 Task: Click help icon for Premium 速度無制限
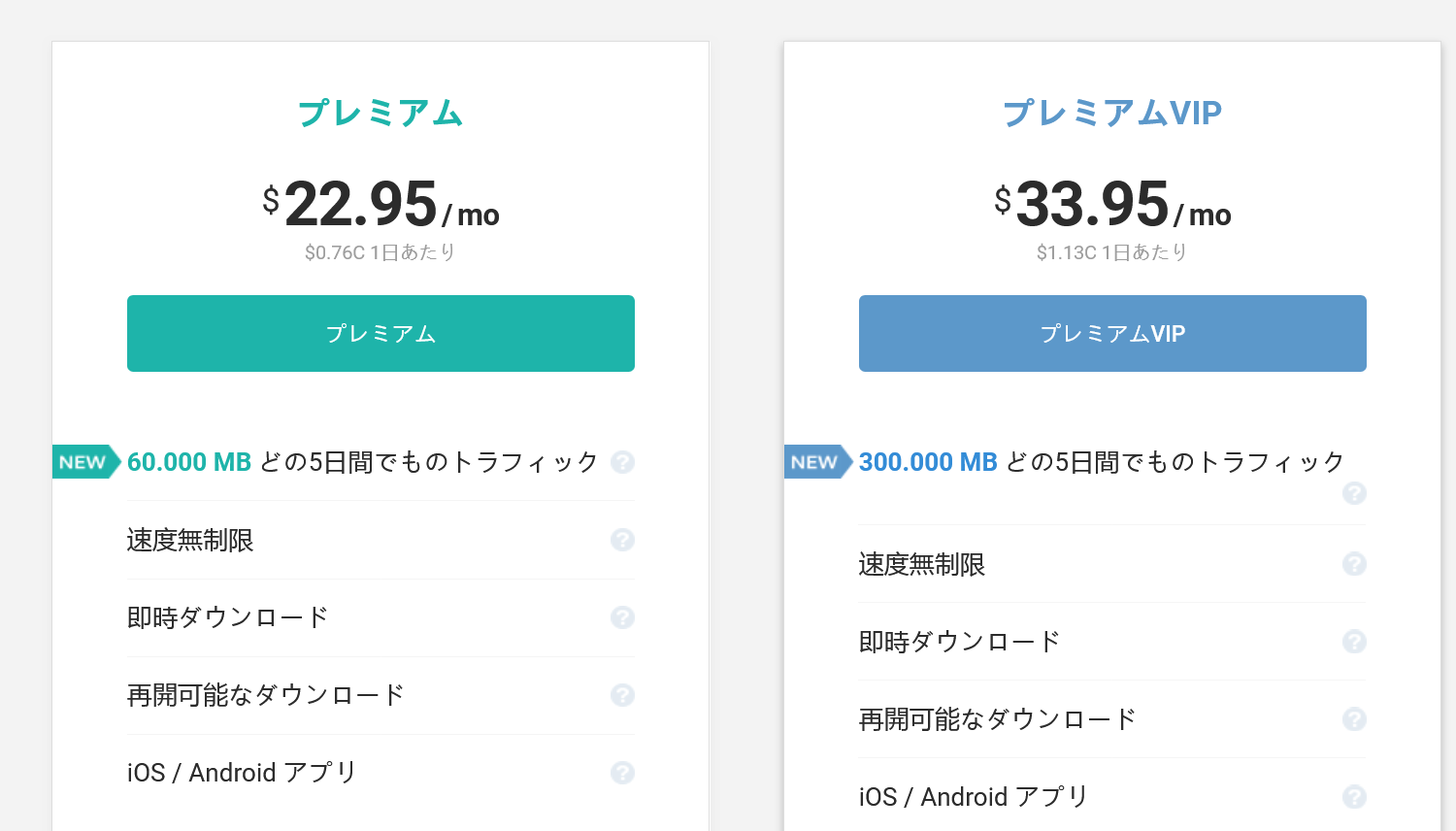pyautogui.click(x=622, y=540)
